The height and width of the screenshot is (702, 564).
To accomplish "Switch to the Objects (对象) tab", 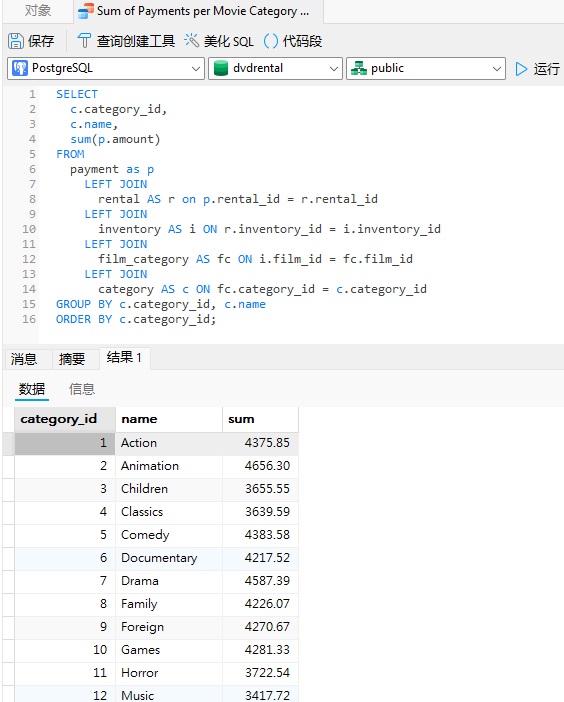I will pos(38,10).
